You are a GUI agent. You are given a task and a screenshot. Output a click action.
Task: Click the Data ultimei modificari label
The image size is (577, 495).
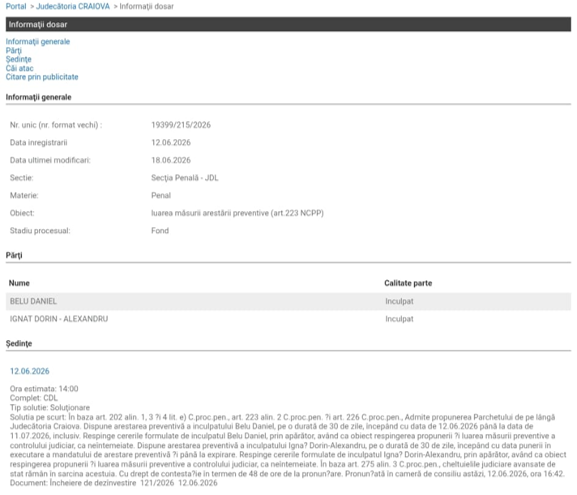point(50,160)
